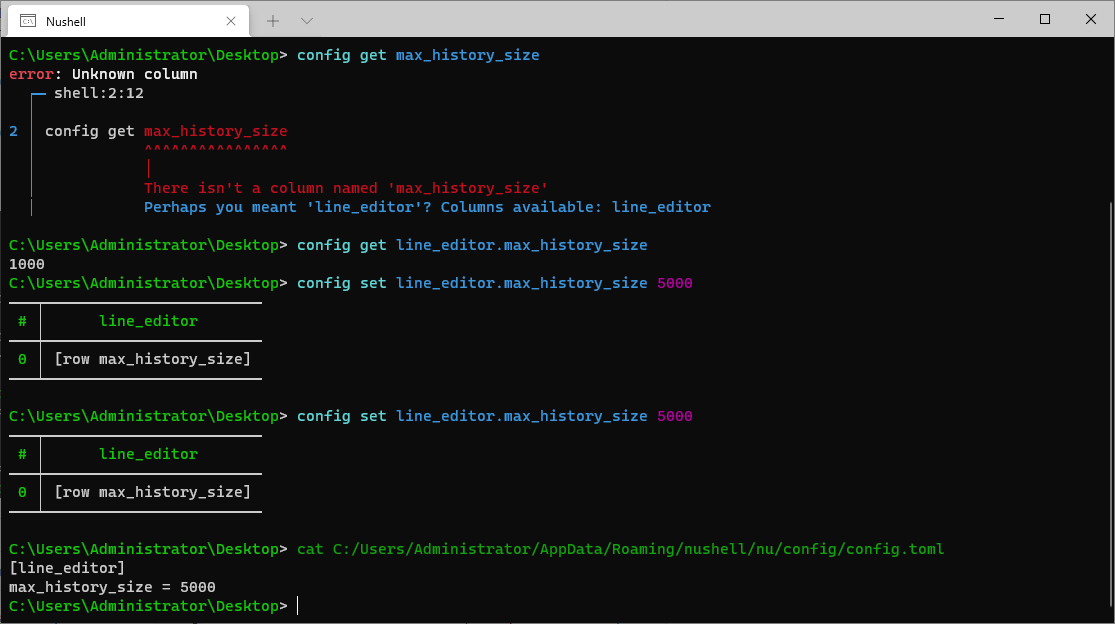The width and height of the screenshot is (1115, 624).
Task: Click '[row max_history_size]' cell in second table
Action: coord(153,492)
